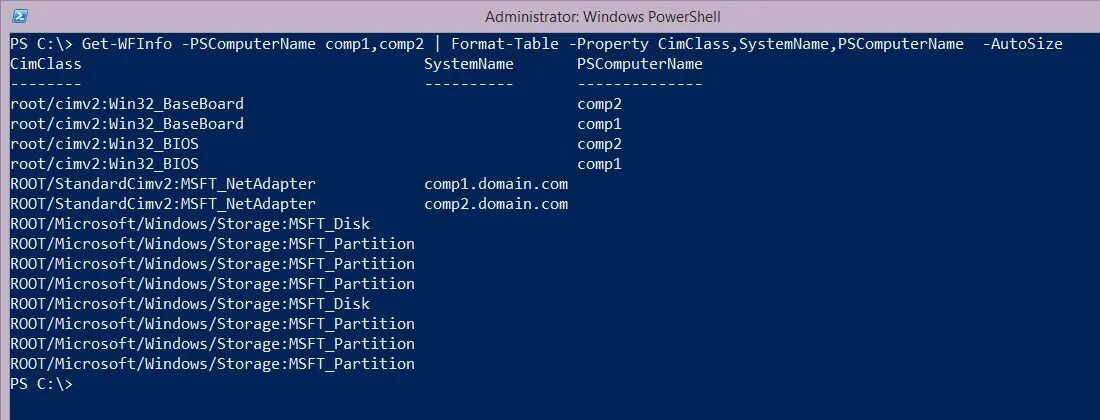
Task: Click comp2.domain.com system name
Action: (x=496, y=205)
